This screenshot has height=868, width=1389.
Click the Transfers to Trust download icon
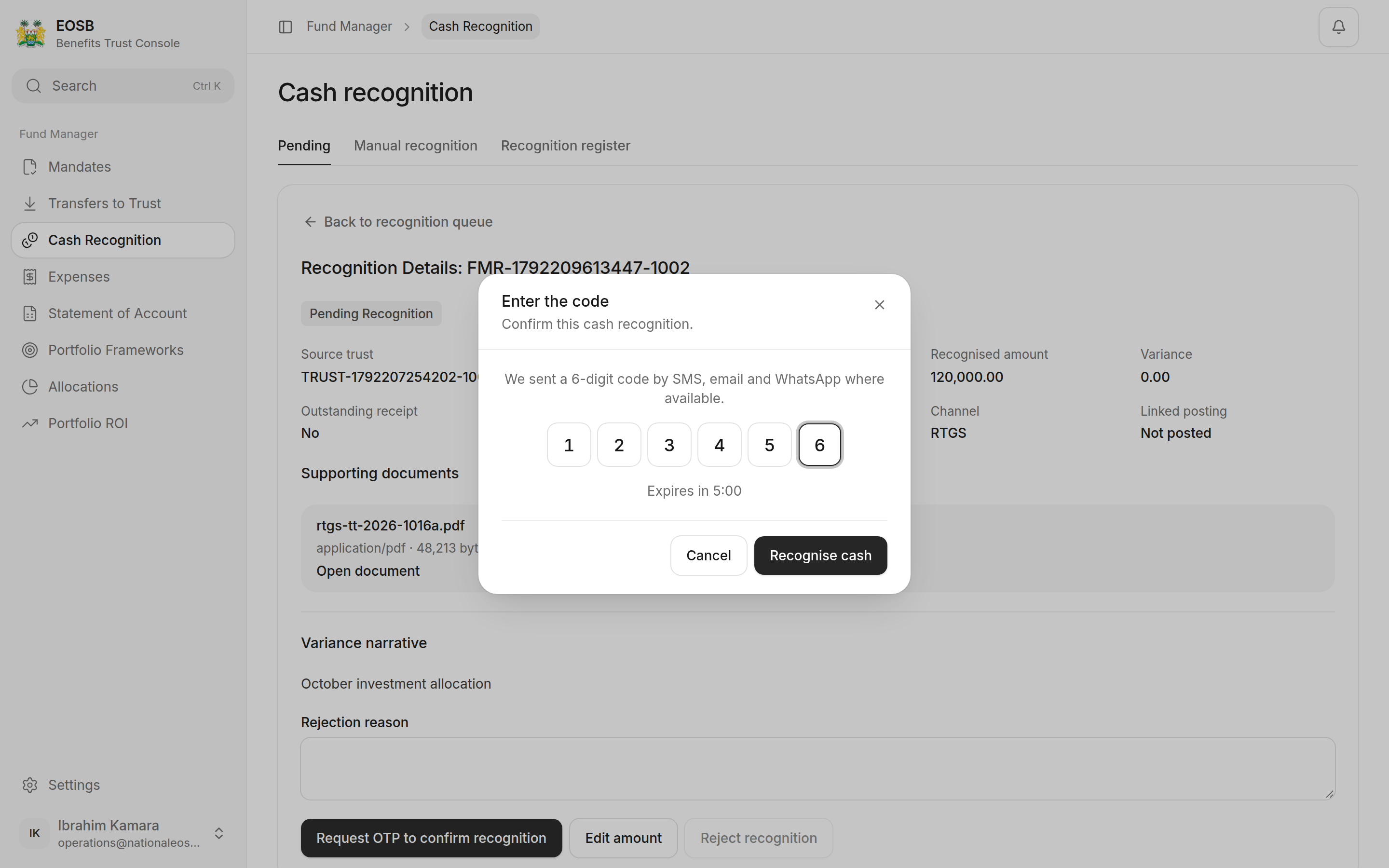tap(30, 204)
